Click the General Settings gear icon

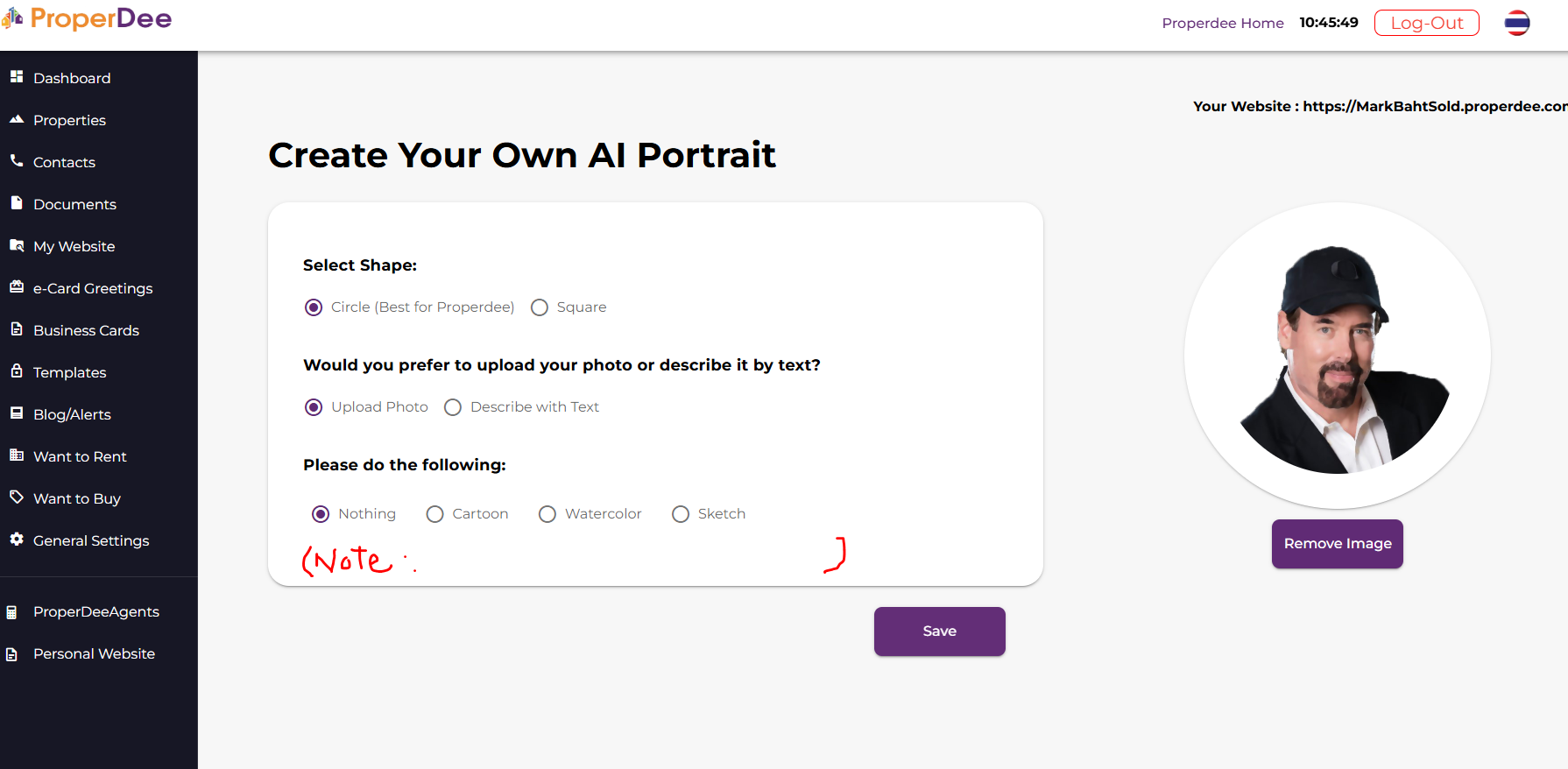point(17,540)
